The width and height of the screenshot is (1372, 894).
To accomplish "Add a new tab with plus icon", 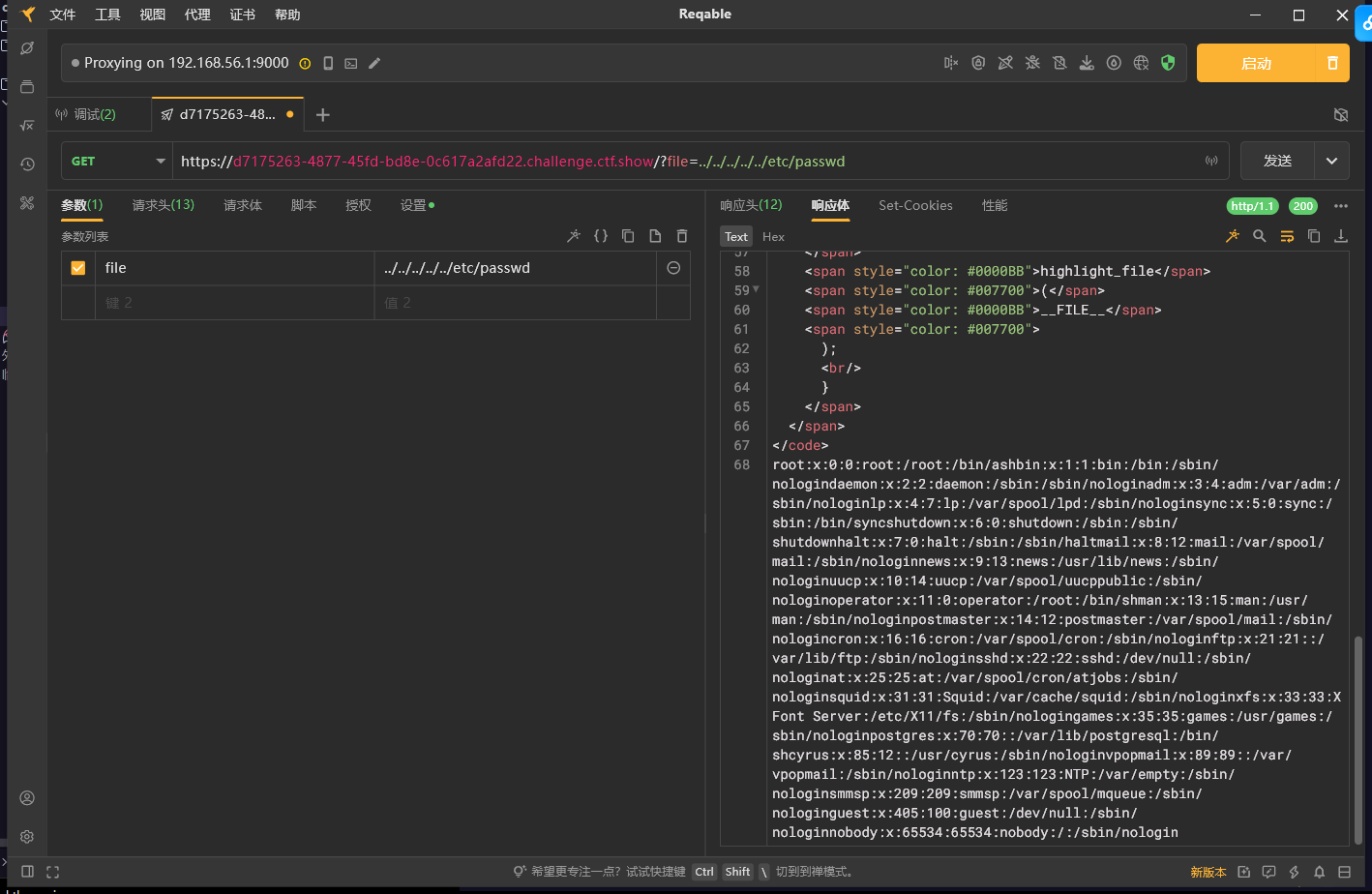I will click(x=323, y=114).
